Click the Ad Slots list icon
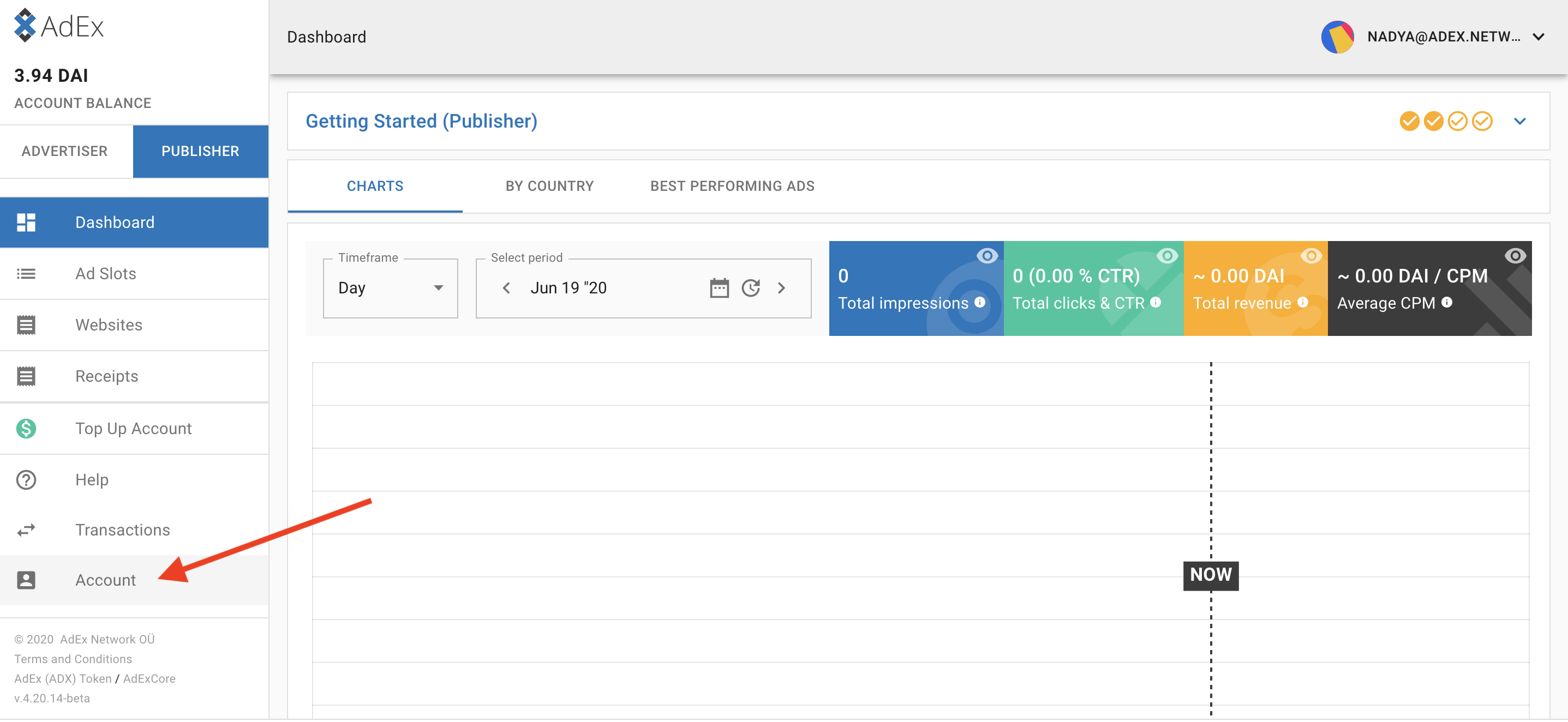The height and width of the screenshot is (722, 1568). 26,274
